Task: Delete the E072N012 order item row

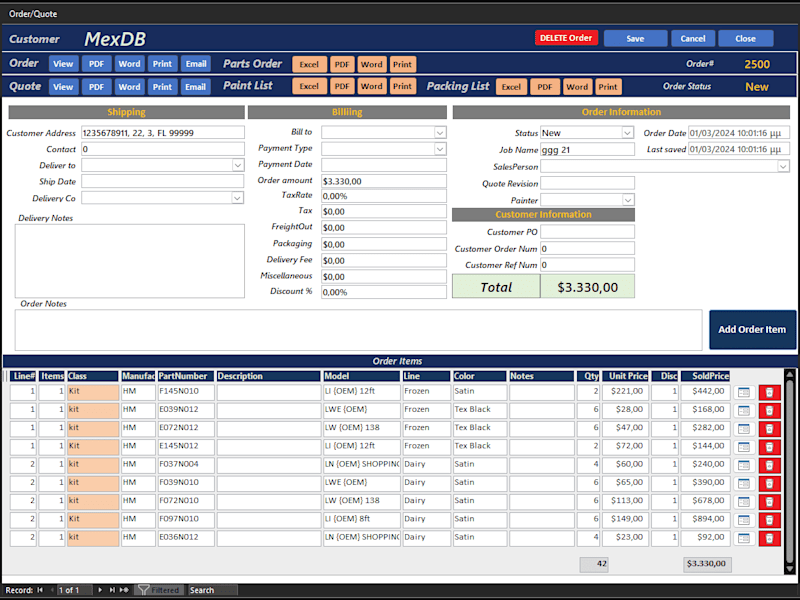Action: 769,429
